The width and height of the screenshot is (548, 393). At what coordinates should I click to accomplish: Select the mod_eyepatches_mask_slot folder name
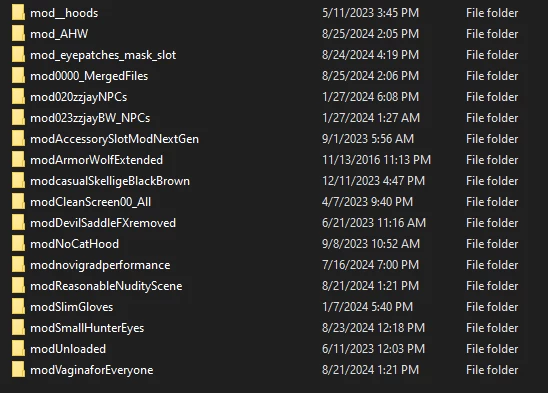coord(103,55)
